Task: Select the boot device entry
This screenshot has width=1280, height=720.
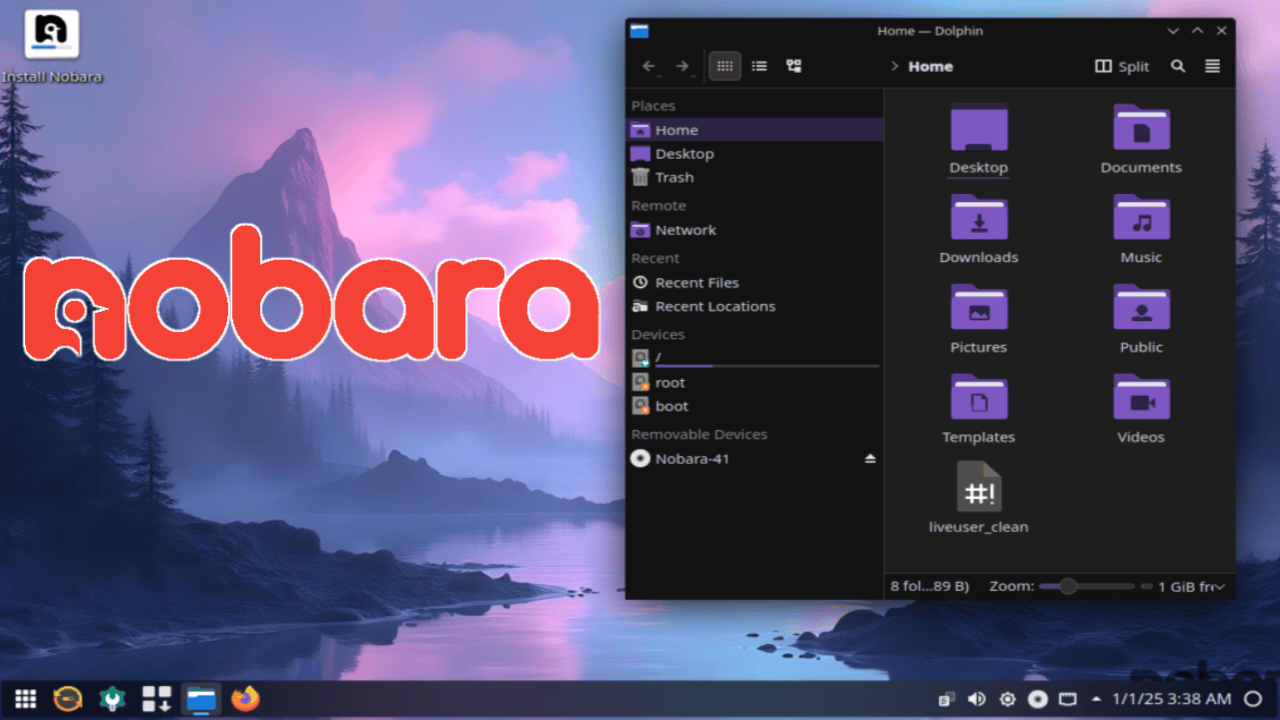Action: 755,406
